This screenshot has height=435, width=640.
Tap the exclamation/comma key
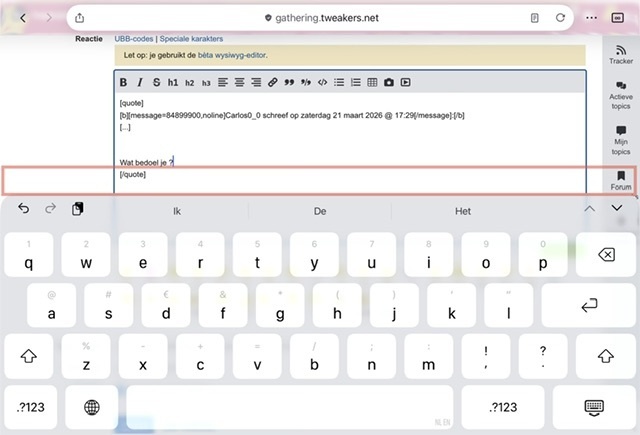(486, 356)
